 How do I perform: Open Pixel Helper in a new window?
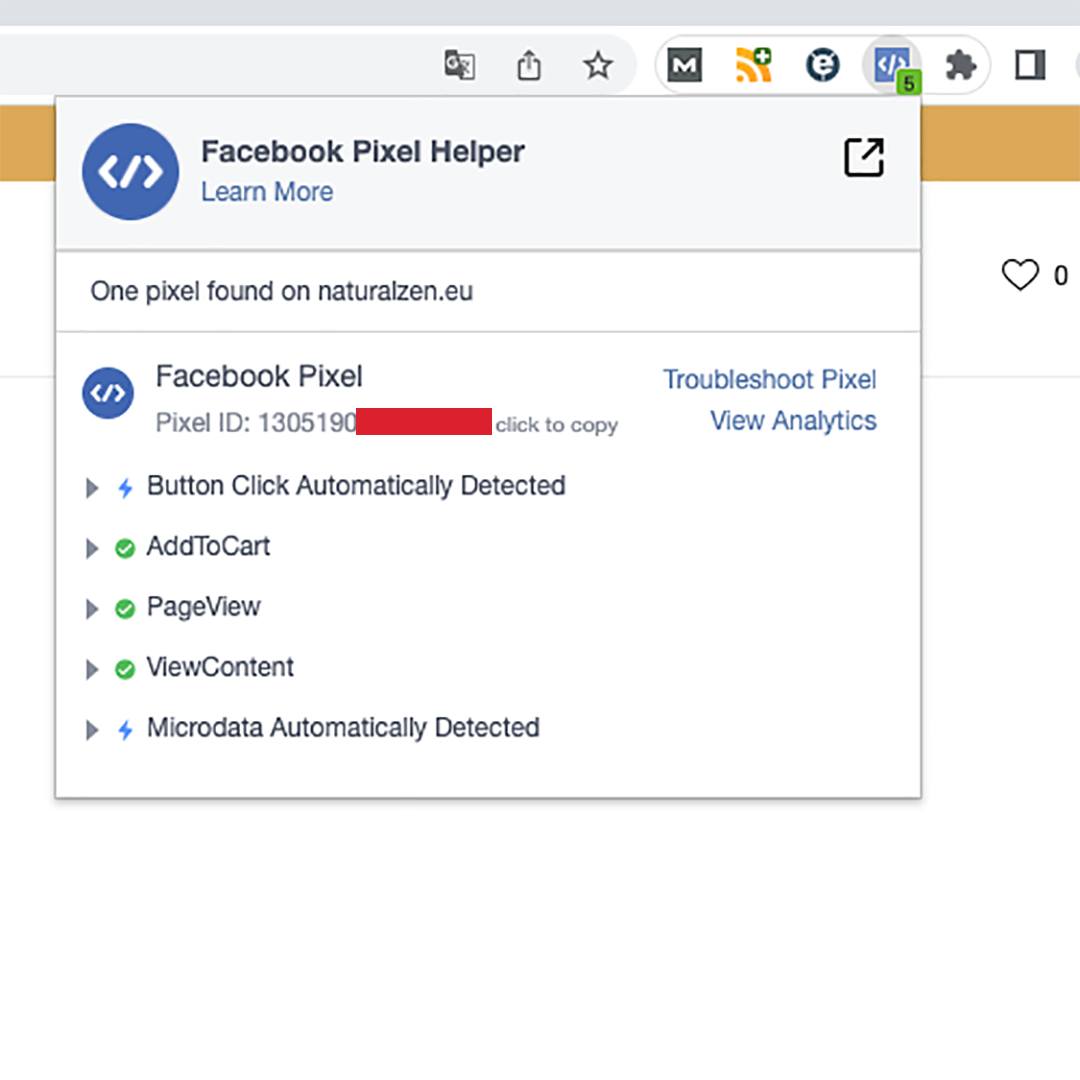(x=864, y=158)
